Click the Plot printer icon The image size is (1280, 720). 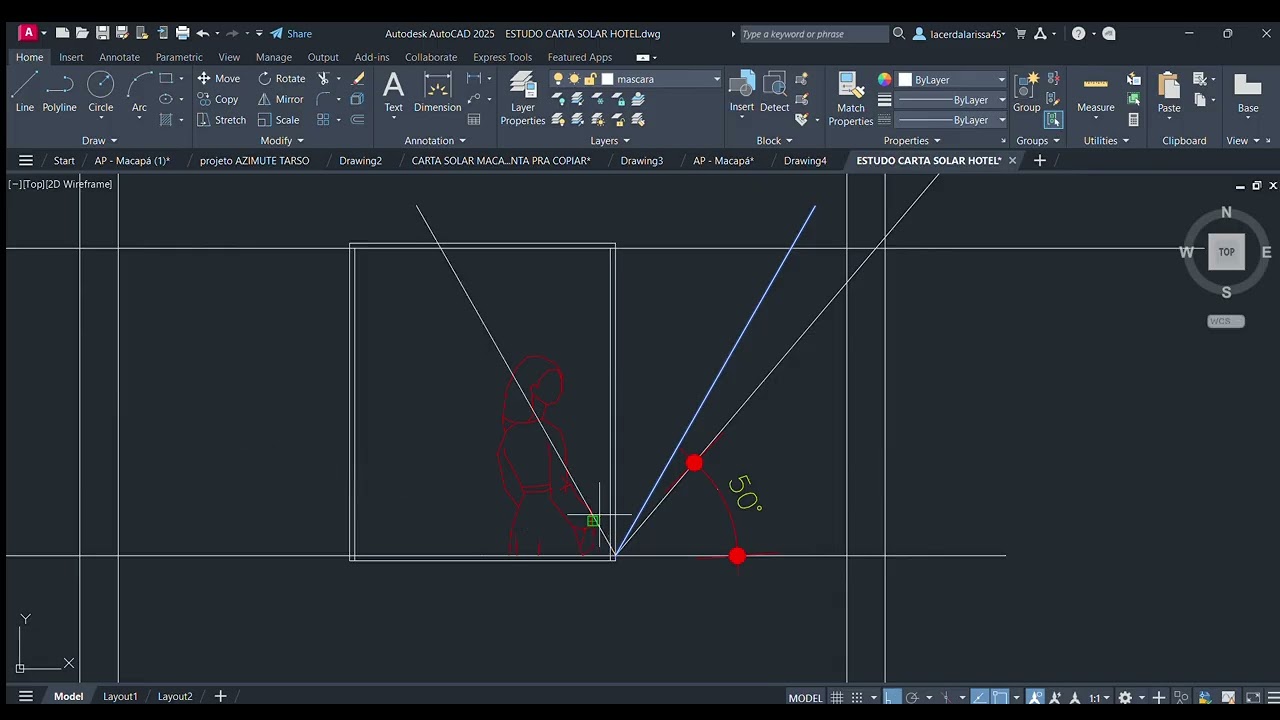tap(182, 33)
